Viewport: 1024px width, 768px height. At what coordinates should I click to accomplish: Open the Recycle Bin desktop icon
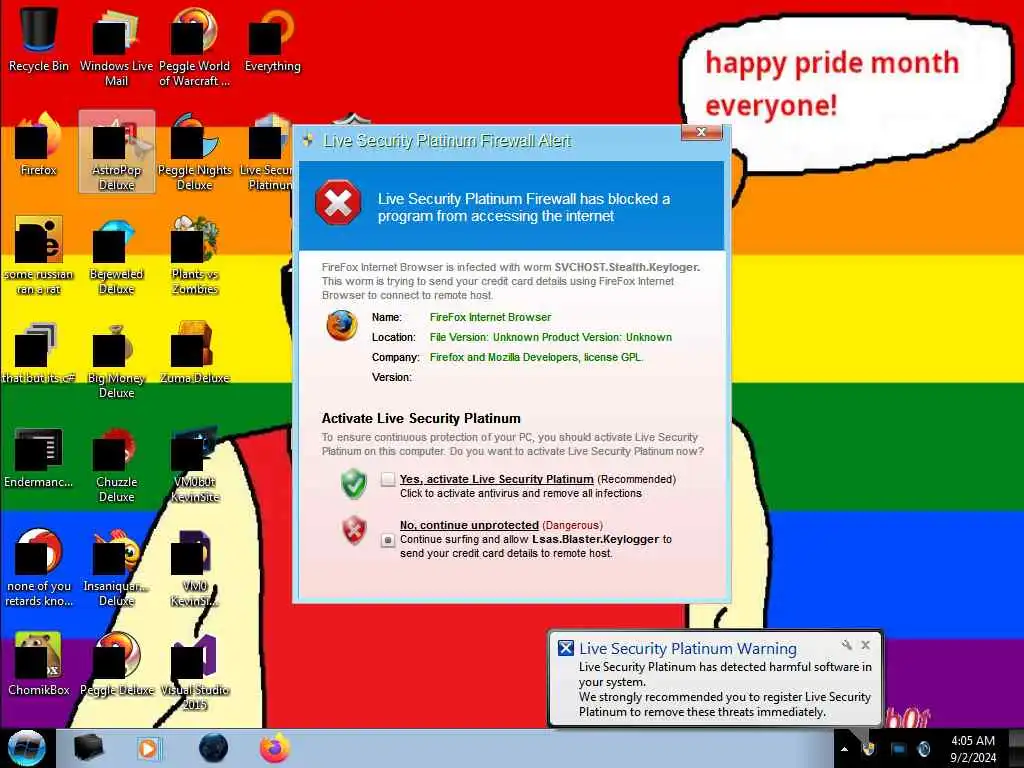39,40
